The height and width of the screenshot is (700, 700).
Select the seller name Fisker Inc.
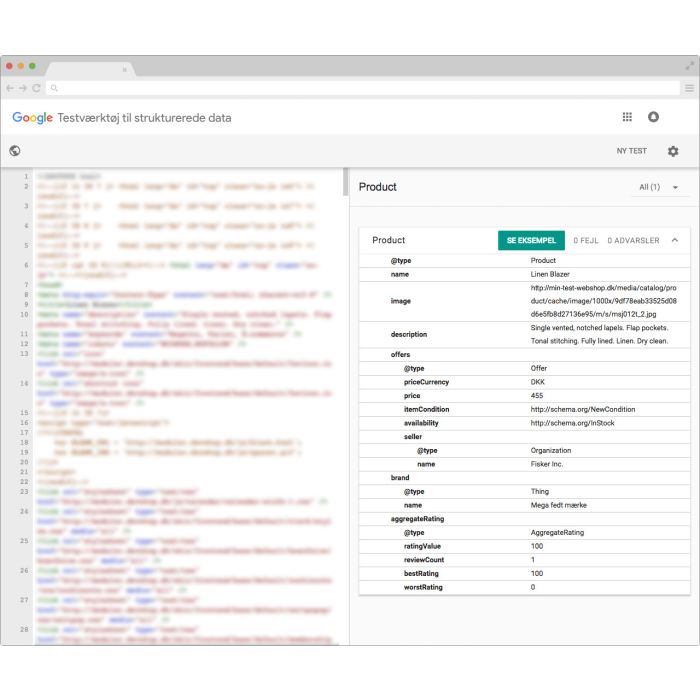coord(547,464)
